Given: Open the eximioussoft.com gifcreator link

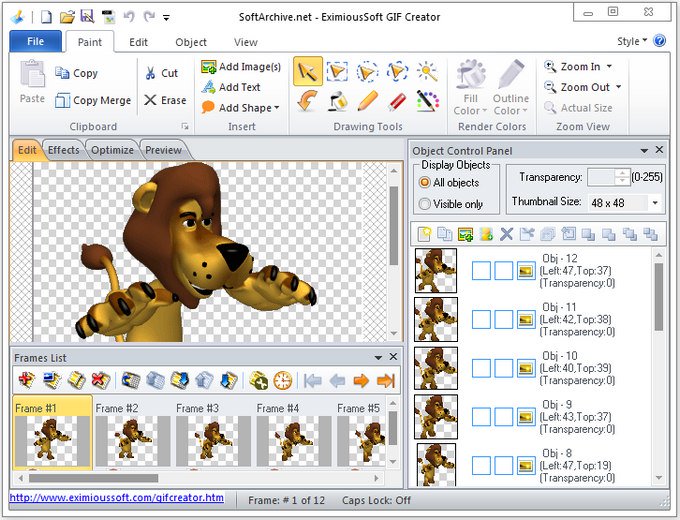Looking at the screenshot, I should tap(117, 497).
